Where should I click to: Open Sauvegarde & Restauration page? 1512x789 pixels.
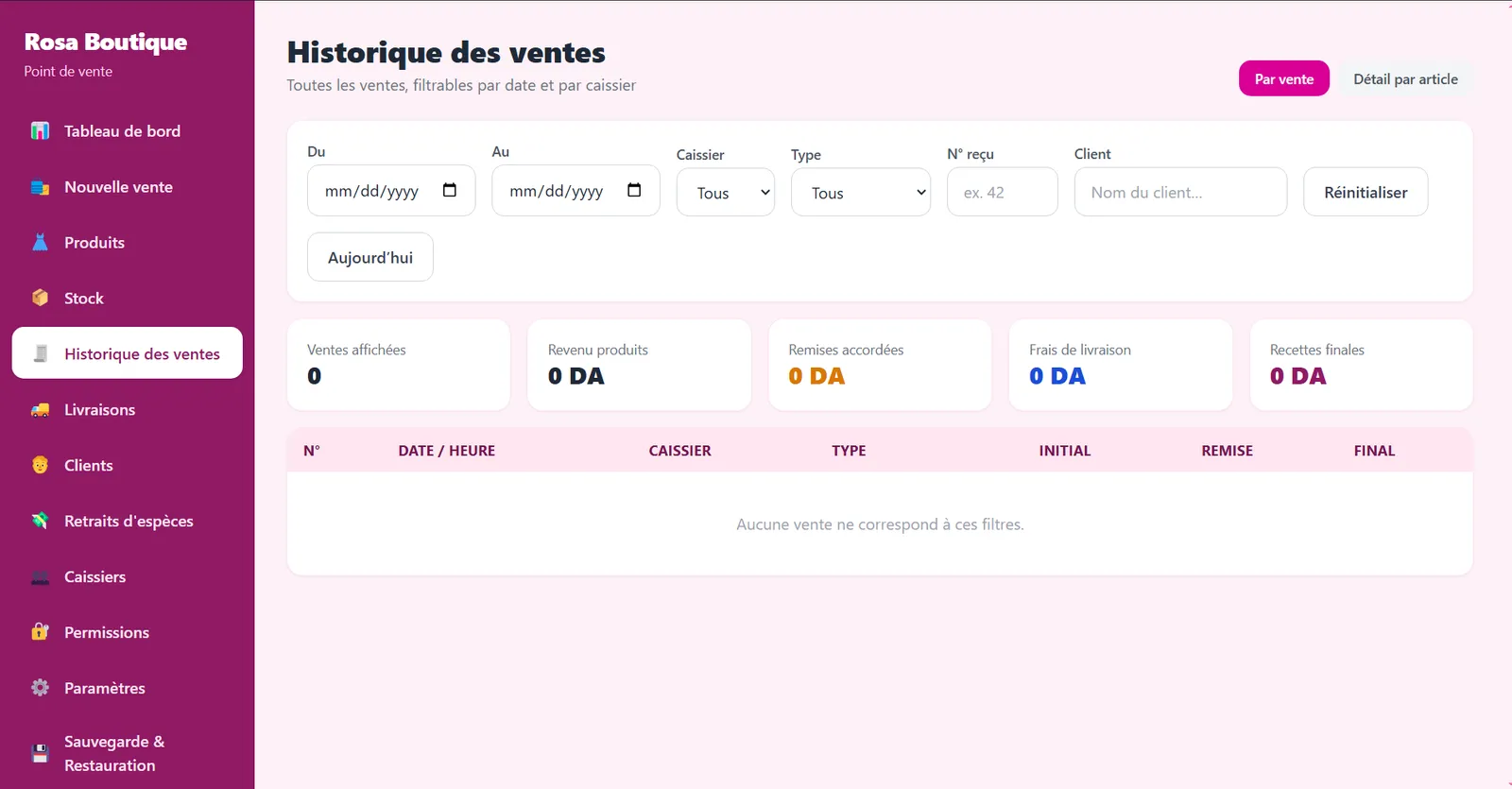pos(128,753)
